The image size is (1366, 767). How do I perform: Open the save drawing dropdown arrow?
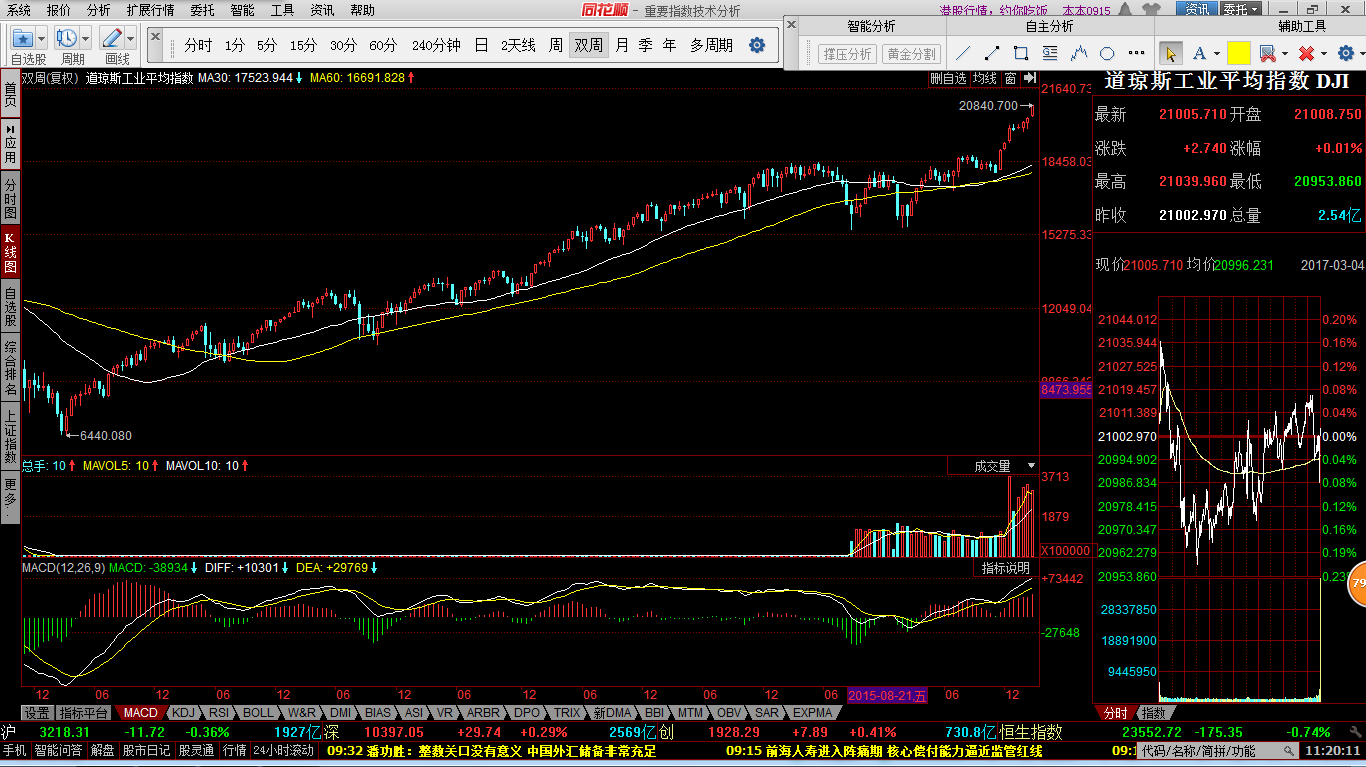tap(1285, 54)
